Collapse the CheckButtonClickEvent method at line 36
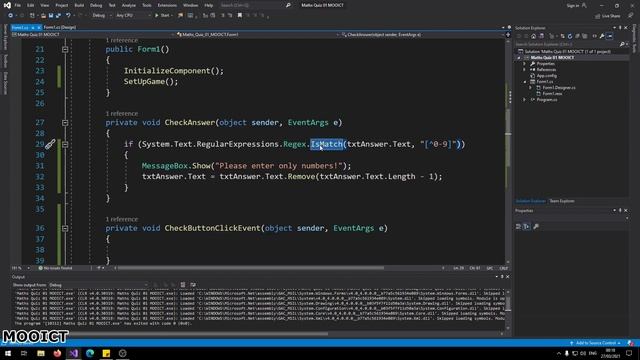This screenshot has height=360, width=640. click(x=65, y=228)
